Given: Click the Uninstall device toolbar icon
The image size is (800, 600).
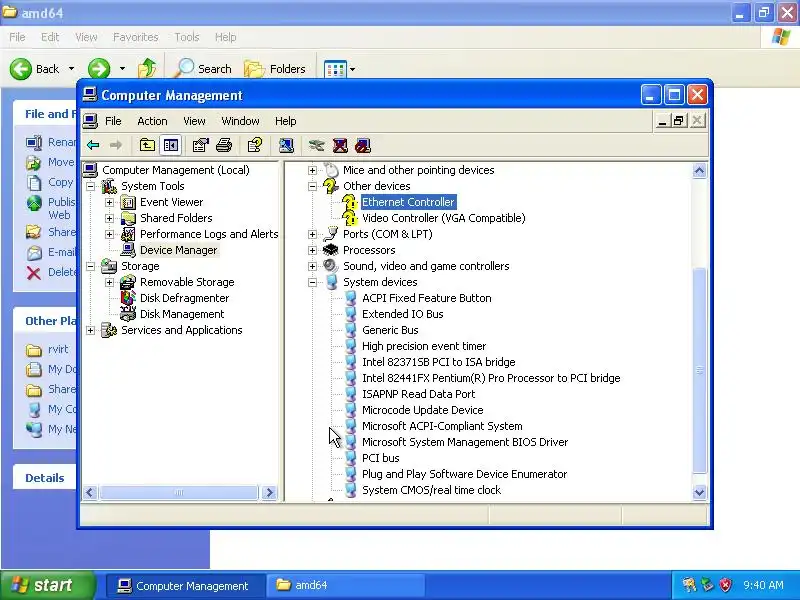Looking at the screenshot, I should (x=340, y=145).
